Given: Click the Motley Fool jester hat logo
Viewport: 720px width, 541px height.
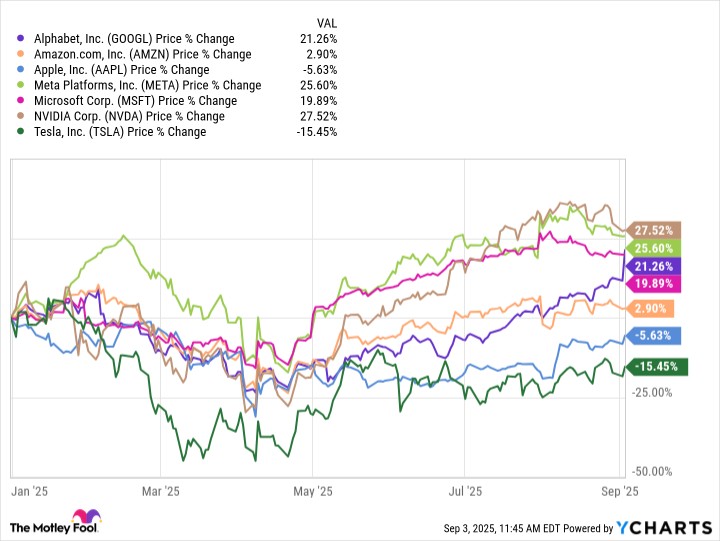Looking at the screenshot, I should pyautogui.click(x=86, y=516).
